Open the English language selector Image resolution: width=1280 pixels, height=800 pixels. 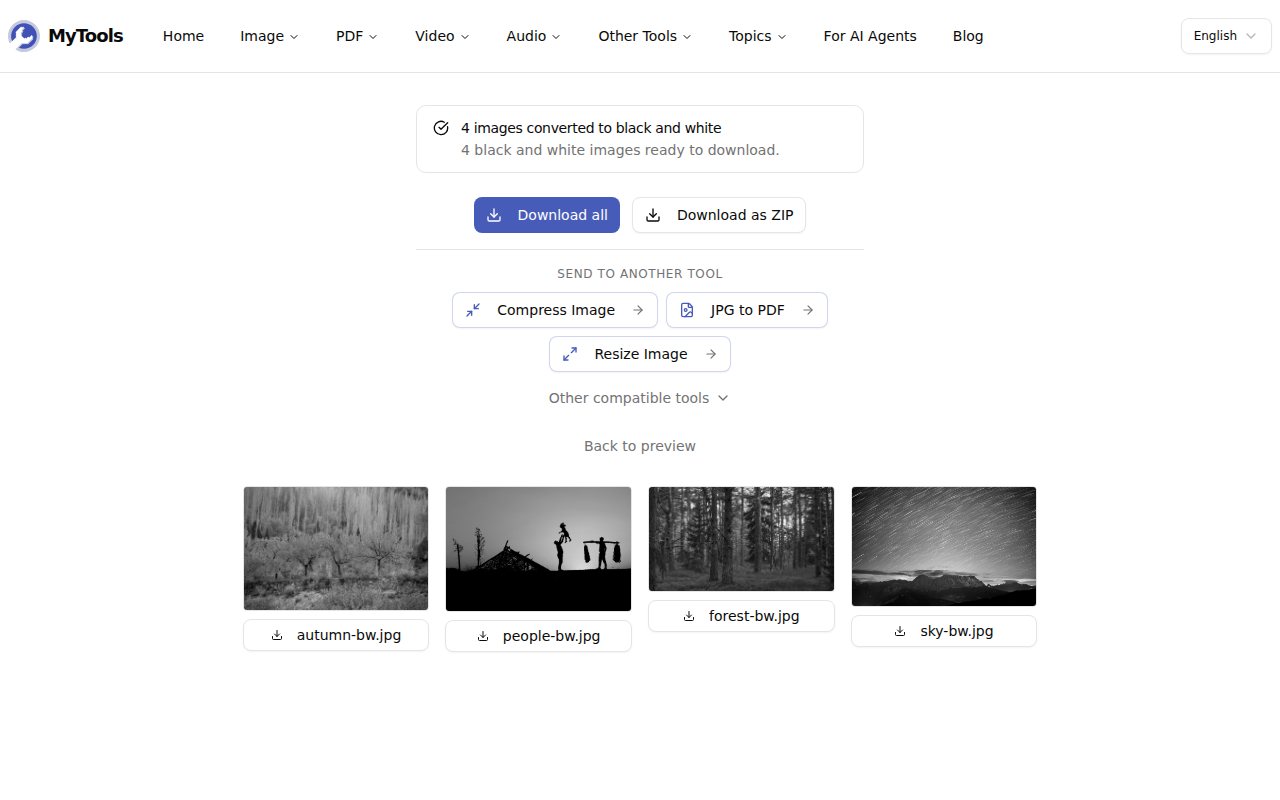[x=1226, y=36]
